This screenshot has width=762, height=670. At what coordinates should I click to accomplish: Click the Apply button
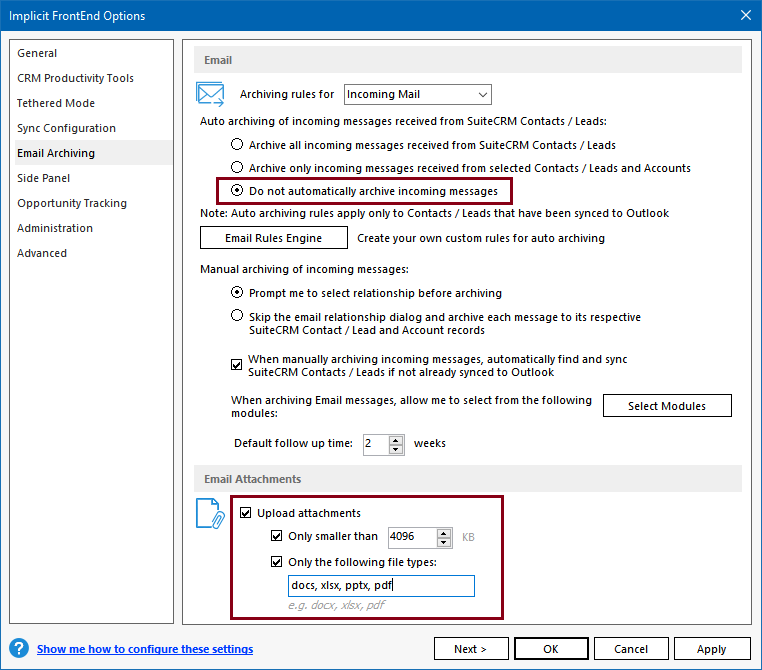click(711, 649)
